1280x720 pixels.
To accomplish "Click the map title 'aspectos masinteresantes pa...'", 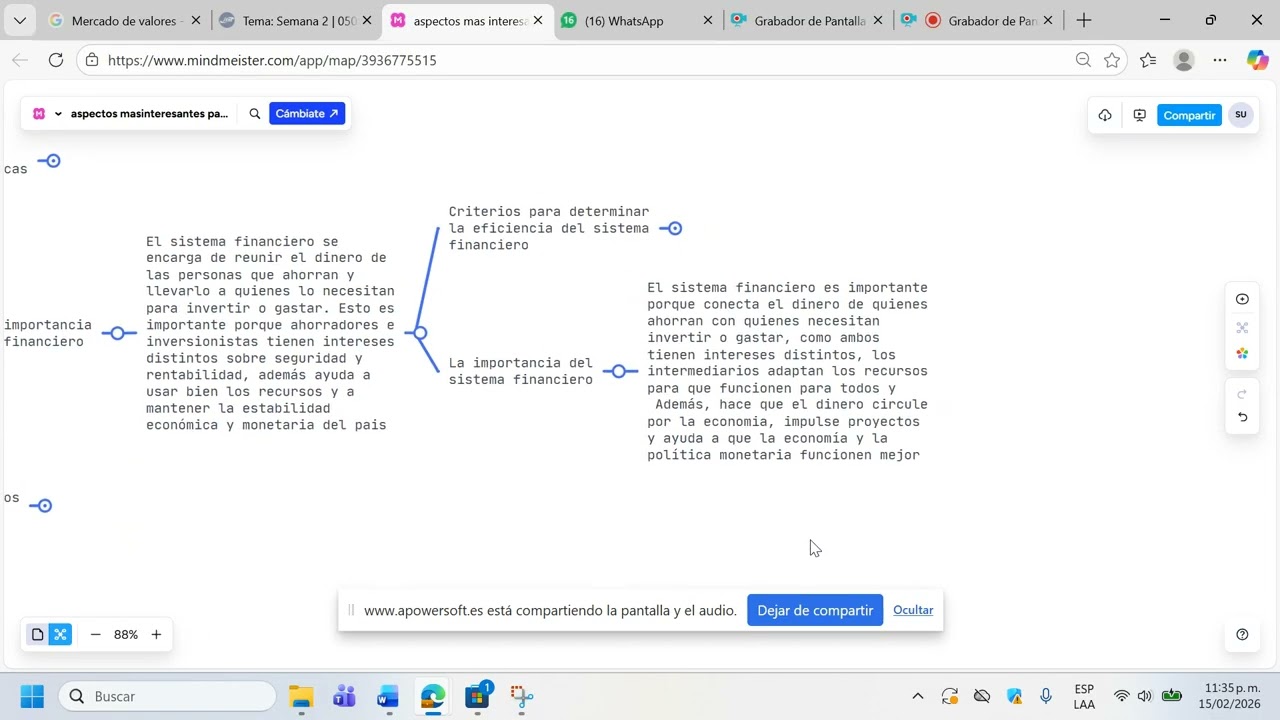I will 149,114.
